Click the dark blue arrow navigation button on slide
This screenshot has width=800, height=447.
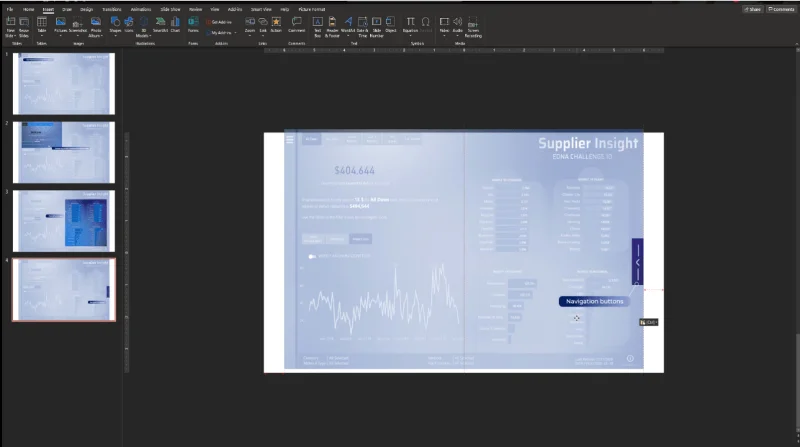pyautogui.click(x=637, y=261)
